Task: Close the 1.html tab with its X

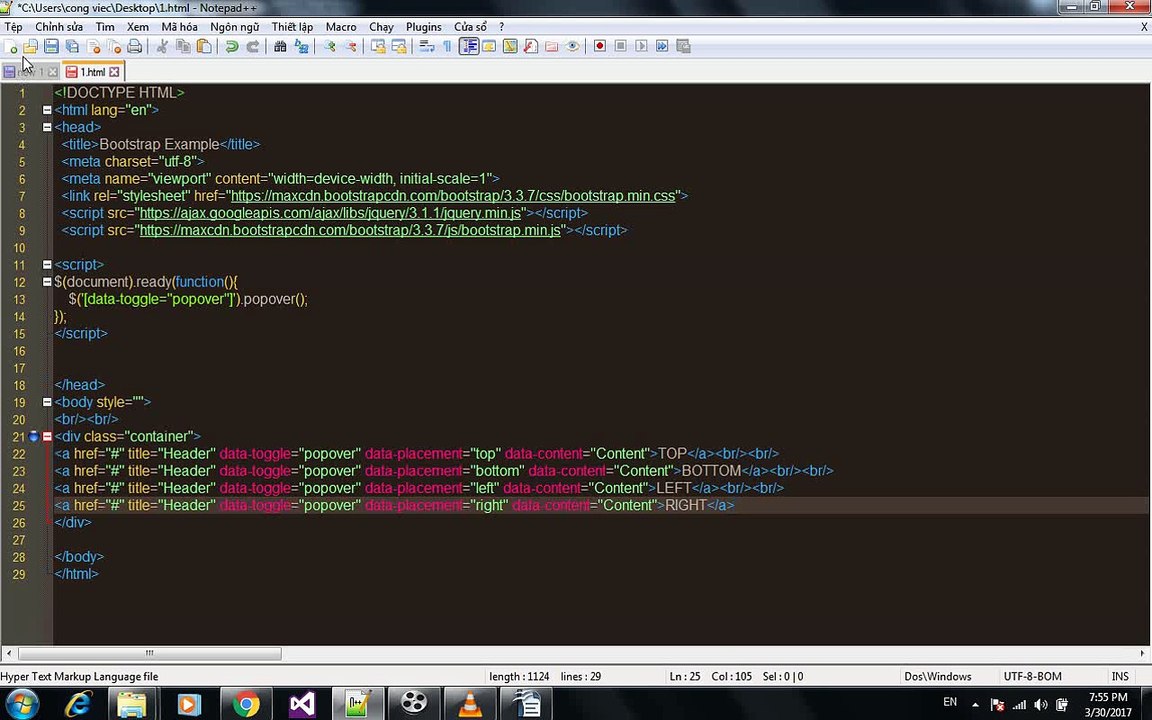Action: click(x=114, y=72)
